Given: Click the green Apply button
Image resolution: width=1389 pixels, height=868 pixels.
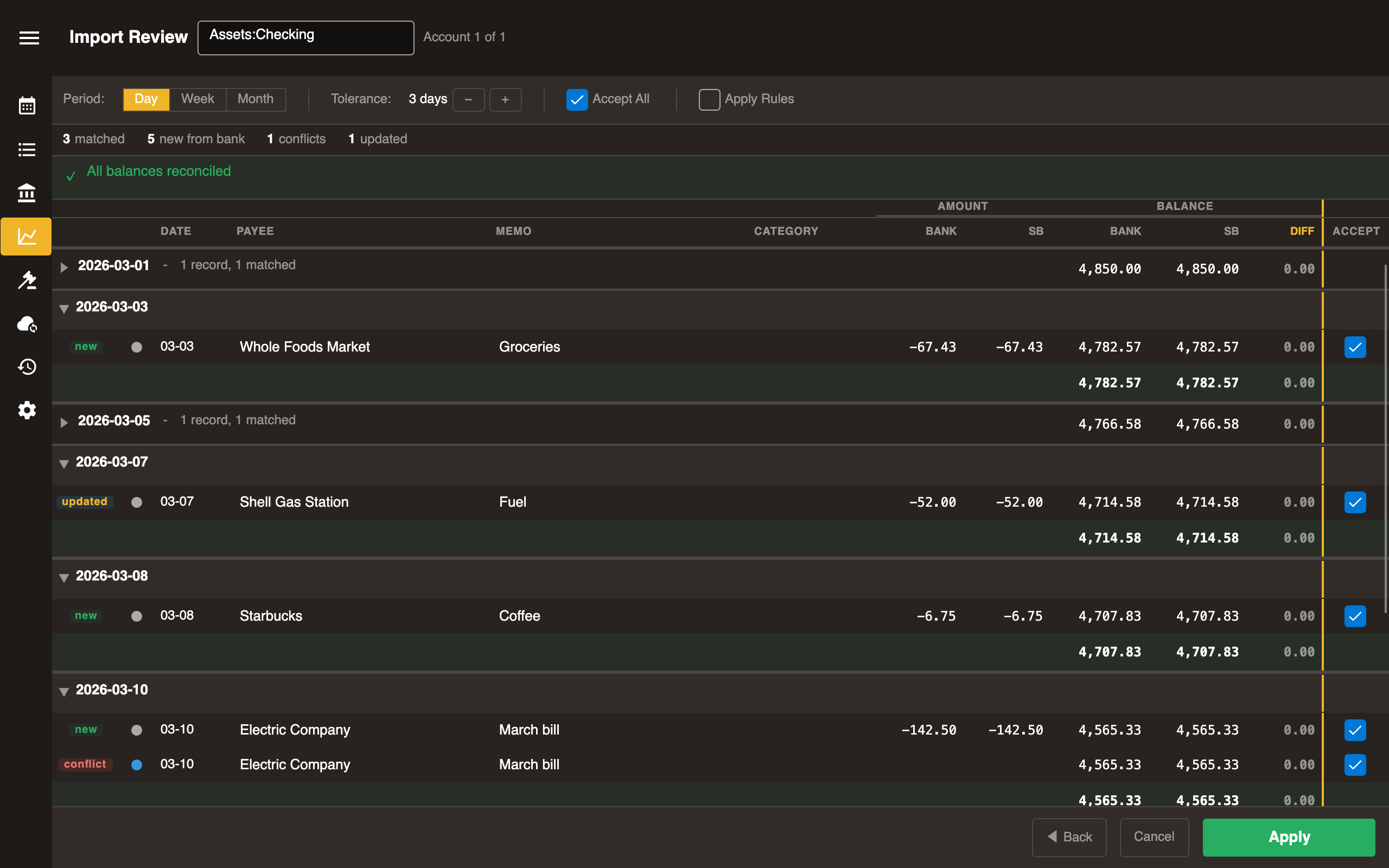Looking at the screenshot, I should pyautogui.click(x=1289, y=837).
